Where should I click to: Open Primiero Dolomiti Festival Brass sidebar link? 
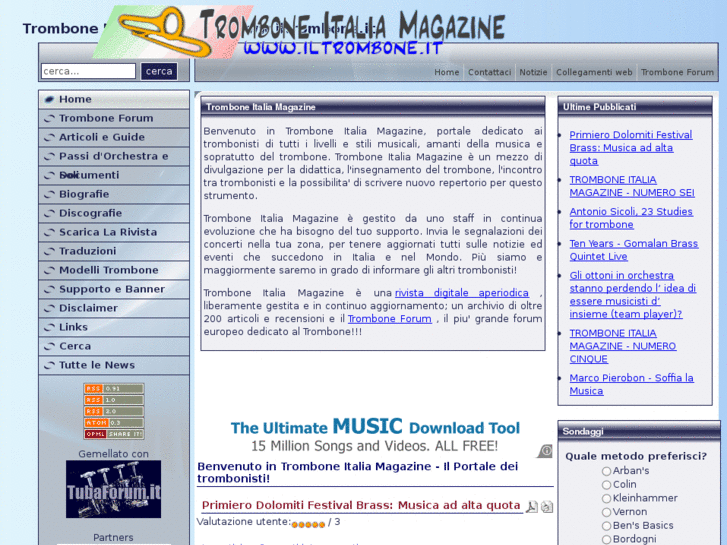[631, 148]
